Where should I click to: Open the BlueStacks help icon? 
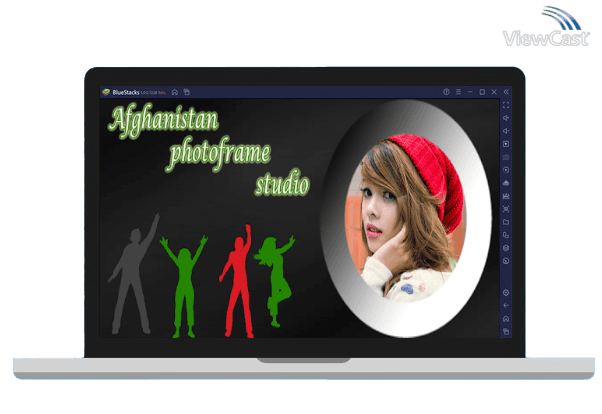click(x=446, y=92)
